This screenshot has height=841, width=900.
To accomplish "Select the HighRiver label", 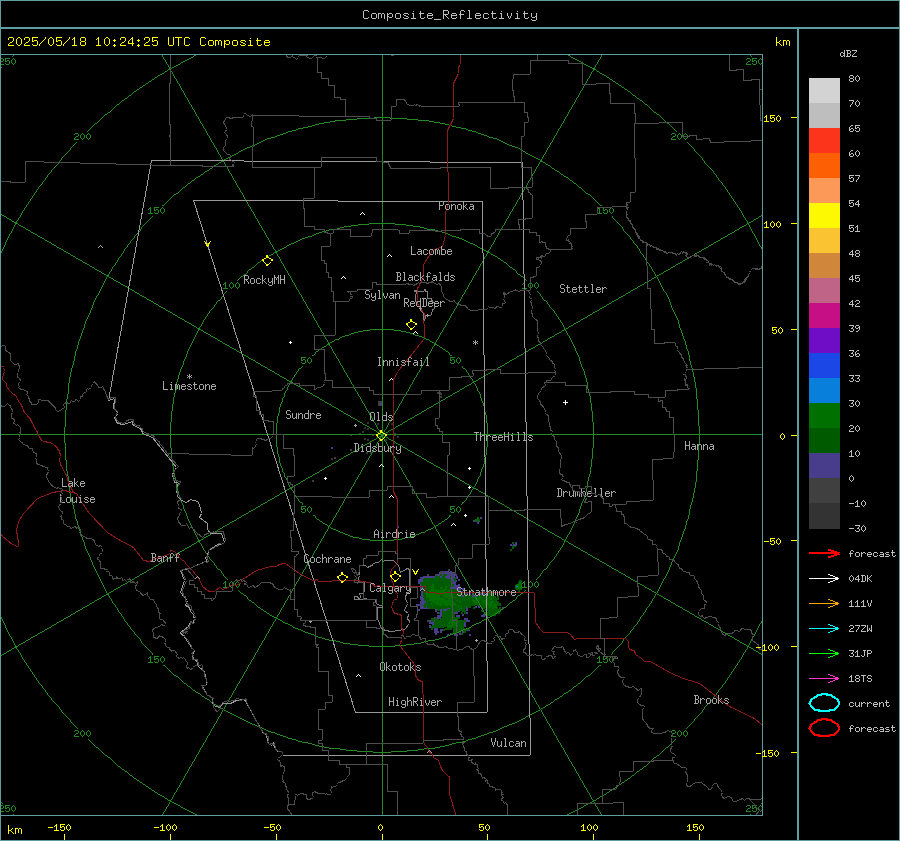I will [x=415, y=702].
